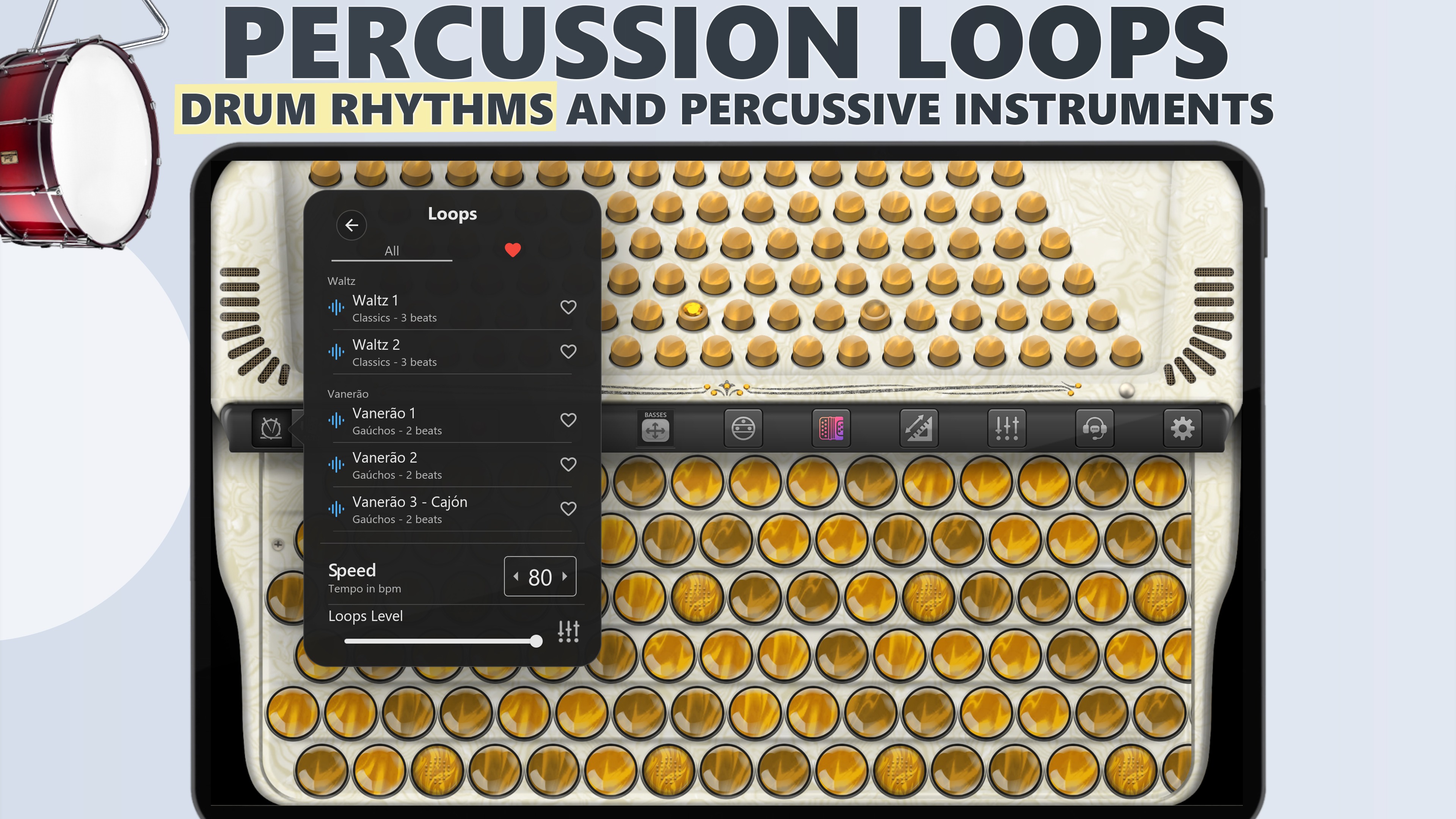Open the mixer sliders toolbar icon
1456x819 pixels.
[x=1007, y=428]
